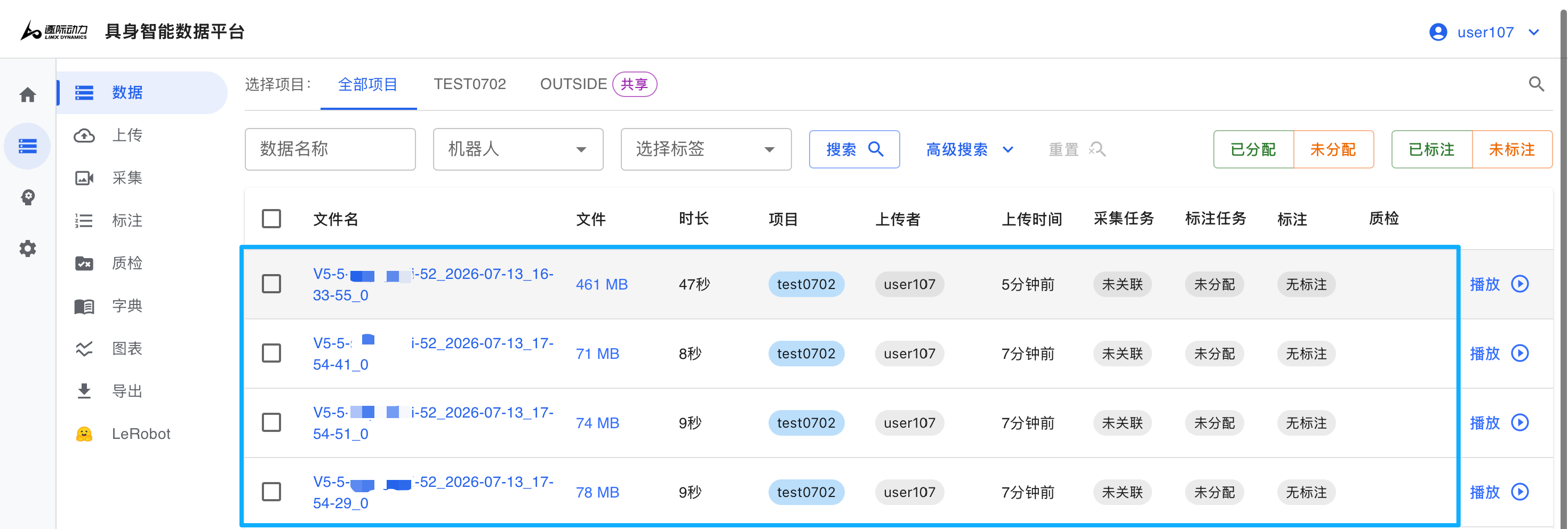Image resolution: width=1568 pixels, height=529 pixels.
Task: Open the 选择标签 dropdown
Action: (x=706, y=149)
